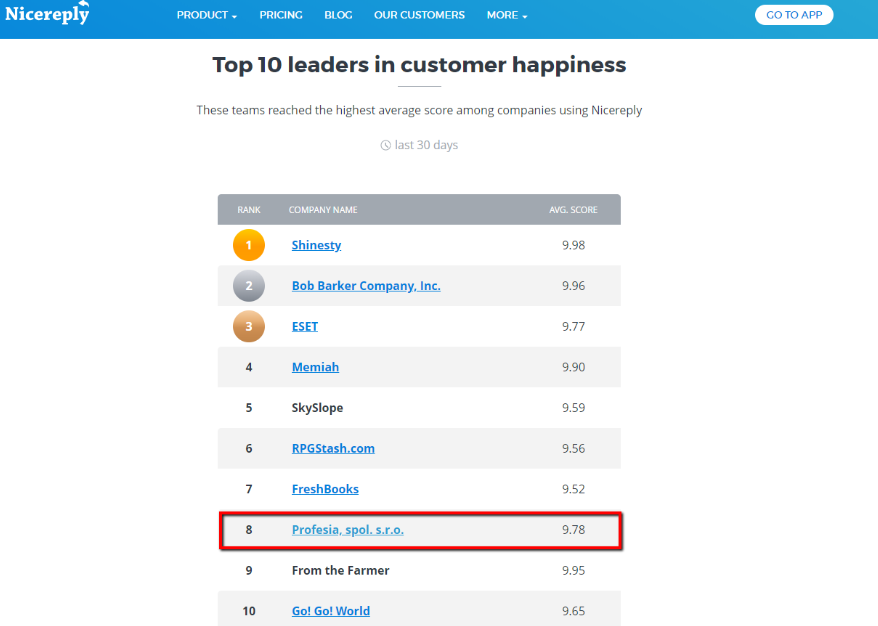Click the Nicereply logo
Image resolution: width=878 pixels, height=626 pixels.
47,14
